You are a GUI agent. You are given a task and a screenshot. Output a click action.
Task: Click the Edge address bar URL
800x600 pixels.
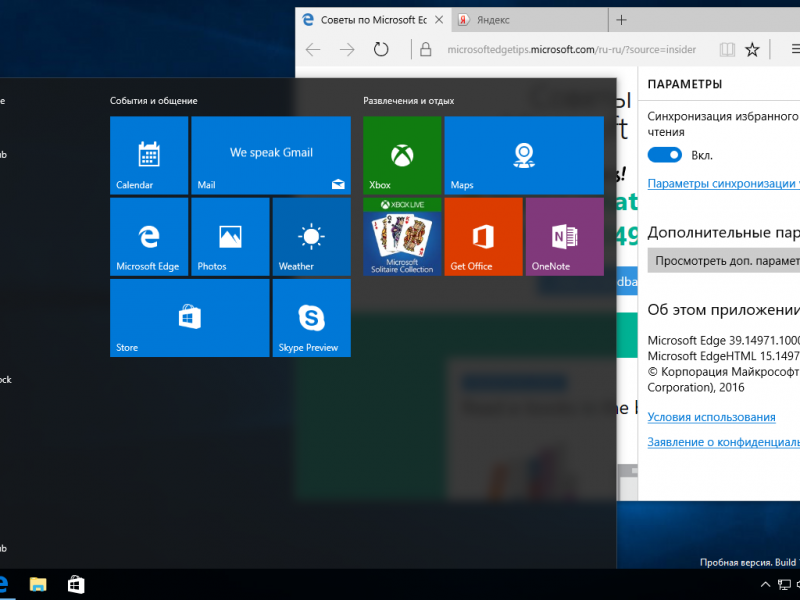(x=571, y=49)
